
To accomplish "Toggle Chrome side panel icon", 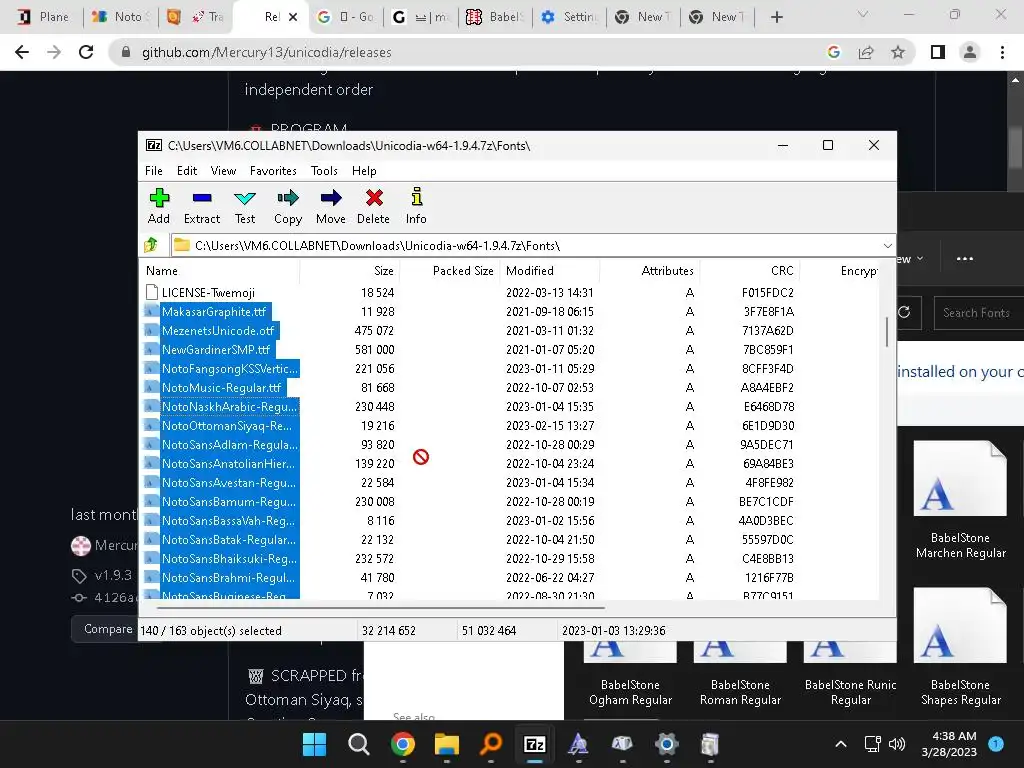I will (938, 52).
